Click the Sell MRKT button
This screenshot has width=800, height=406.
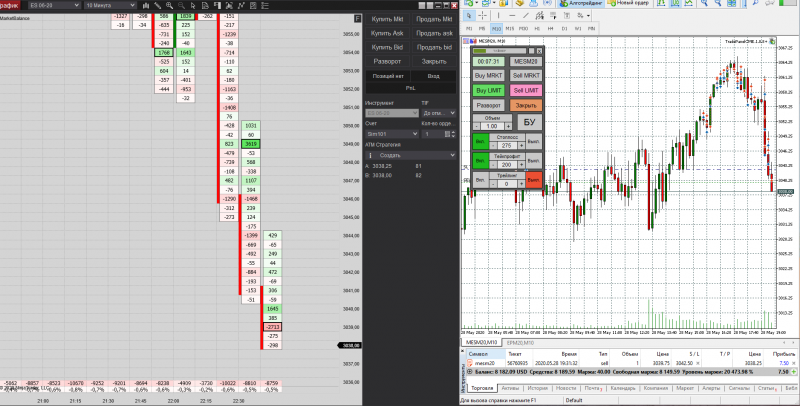(x=526, y=75)
